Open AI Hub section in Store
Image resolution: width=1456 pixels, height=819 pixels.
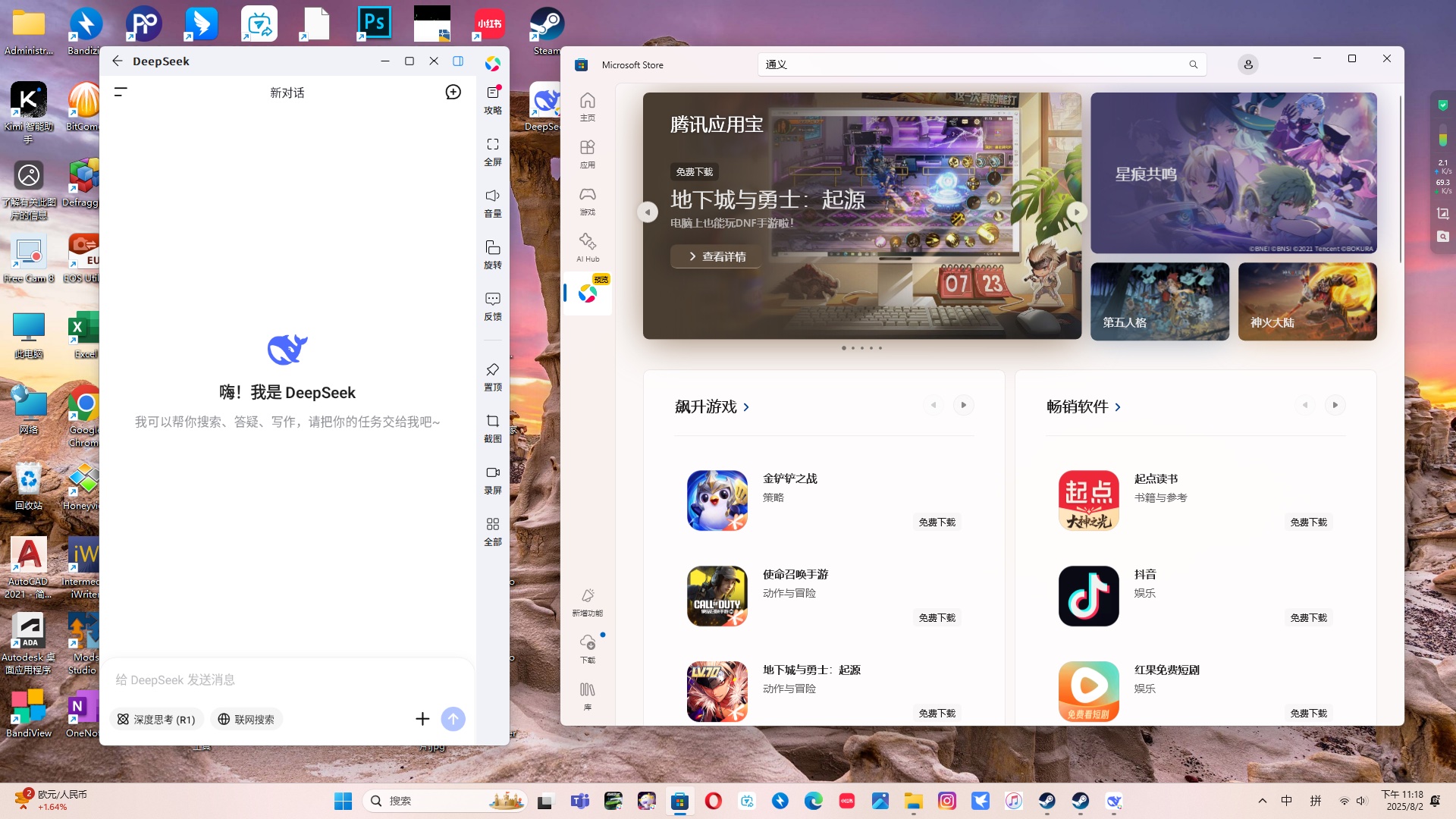[x=588, y=248]
